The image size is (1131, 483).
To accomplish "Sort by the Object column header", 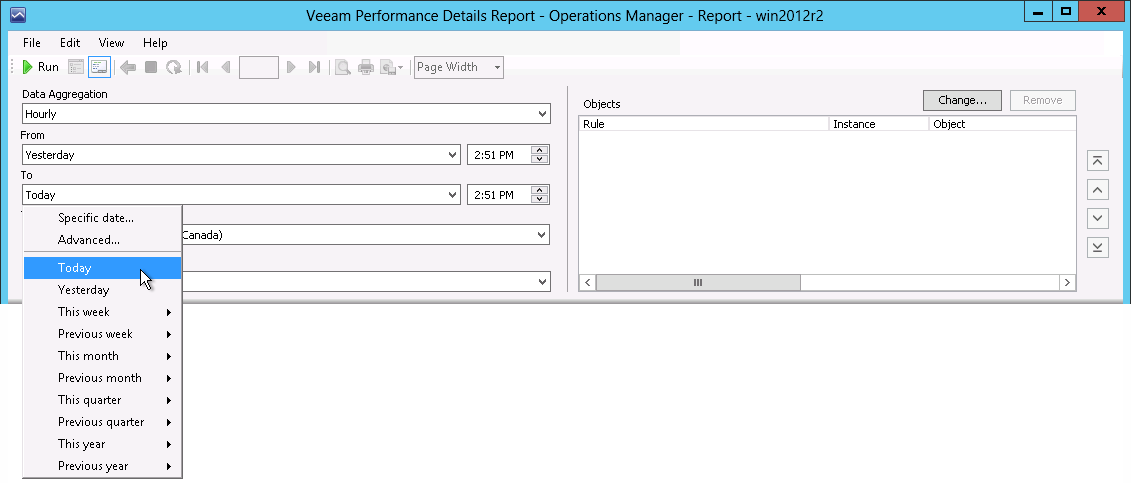I will tap(1002, 124).
